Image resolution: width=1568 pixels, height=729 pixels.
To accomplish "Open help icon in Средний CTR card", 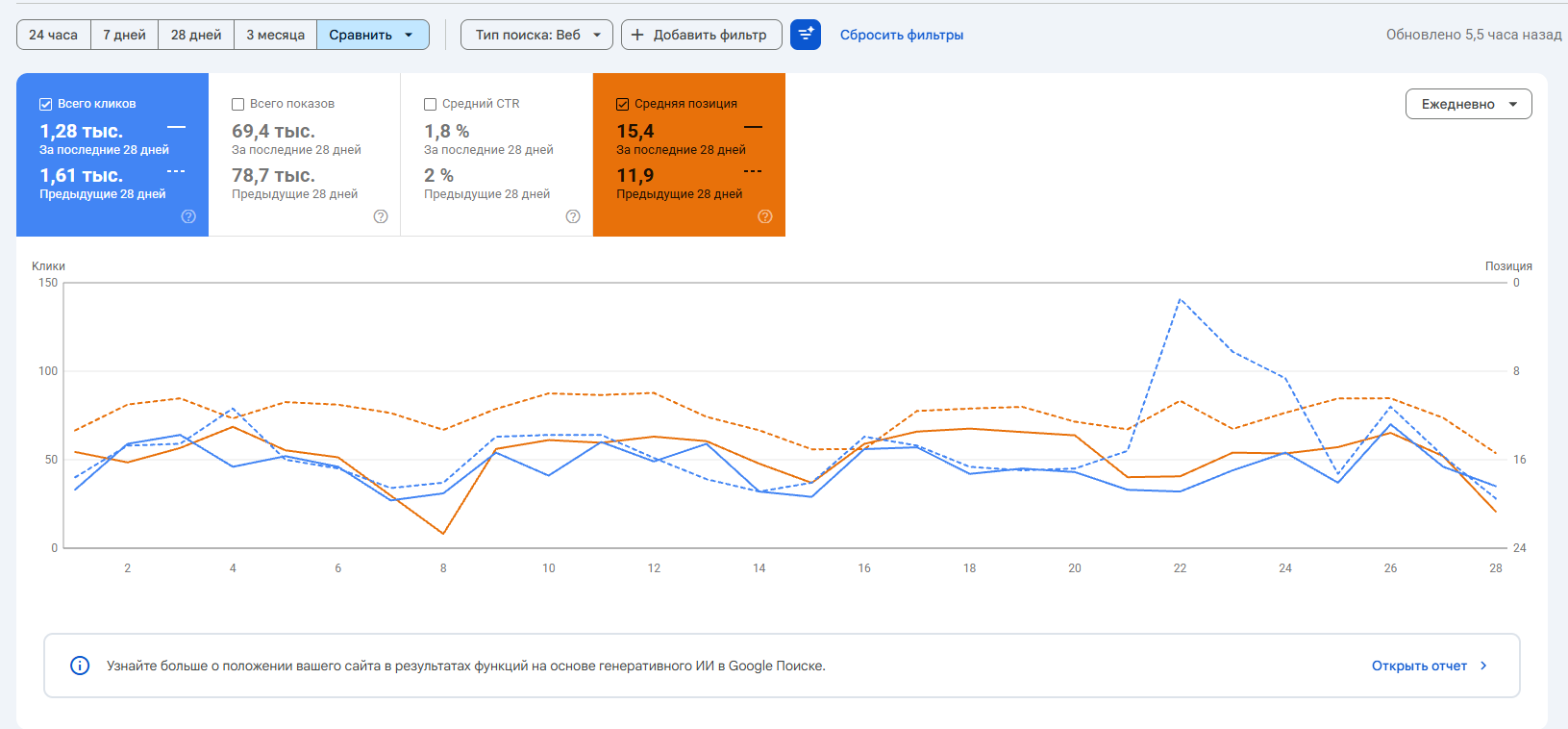I will click(x=573, y=216).
